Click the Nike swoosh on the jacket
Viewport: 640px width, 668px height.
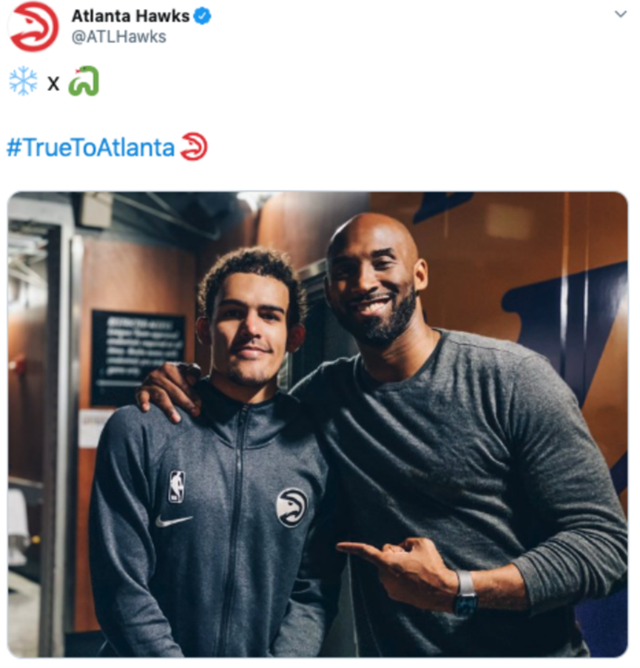pyautogui.click(x=173, y=521)
